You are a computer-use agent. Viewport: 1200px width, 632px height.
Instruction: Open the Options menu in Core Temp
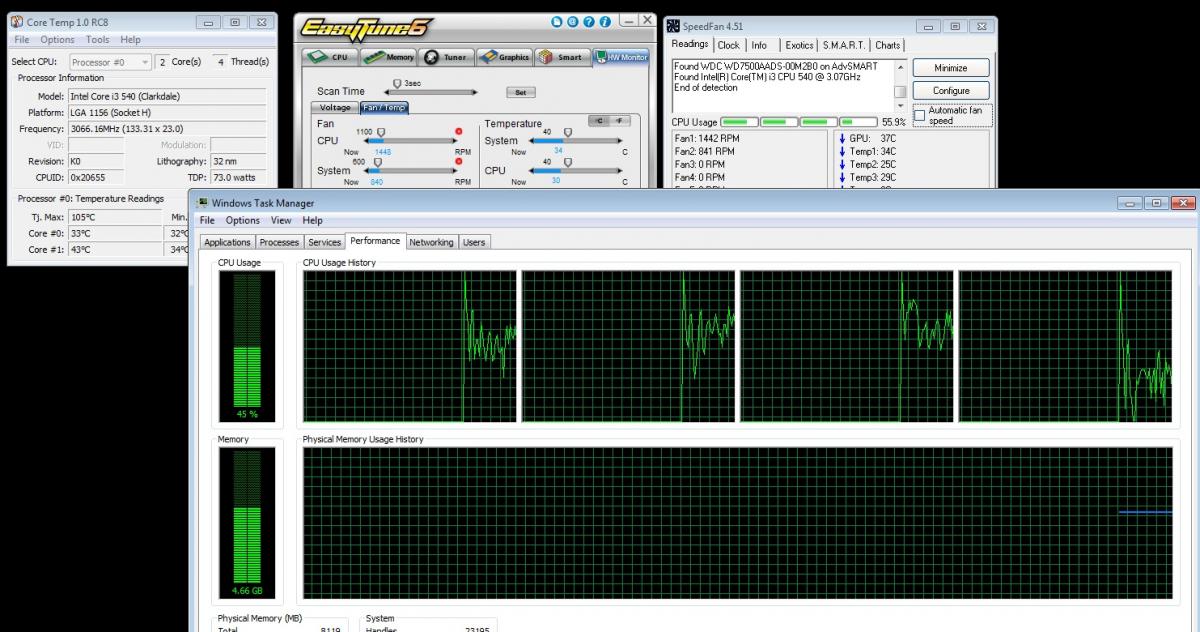[x=57, y=40]
